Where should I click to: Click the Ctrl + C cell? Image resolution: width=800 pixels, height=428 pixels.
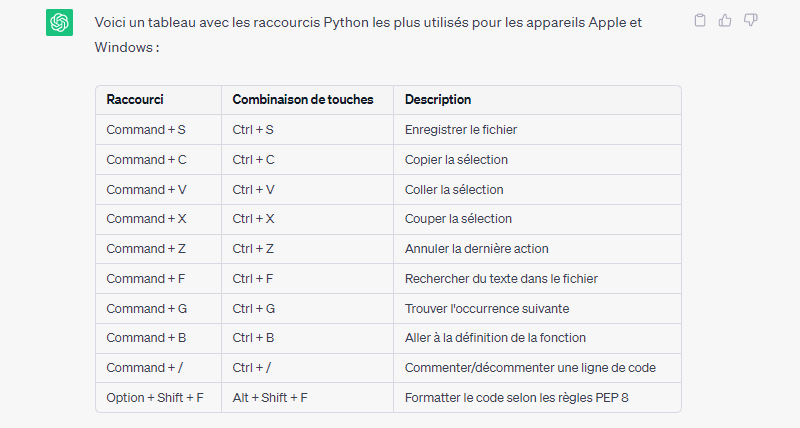point(253,160)
